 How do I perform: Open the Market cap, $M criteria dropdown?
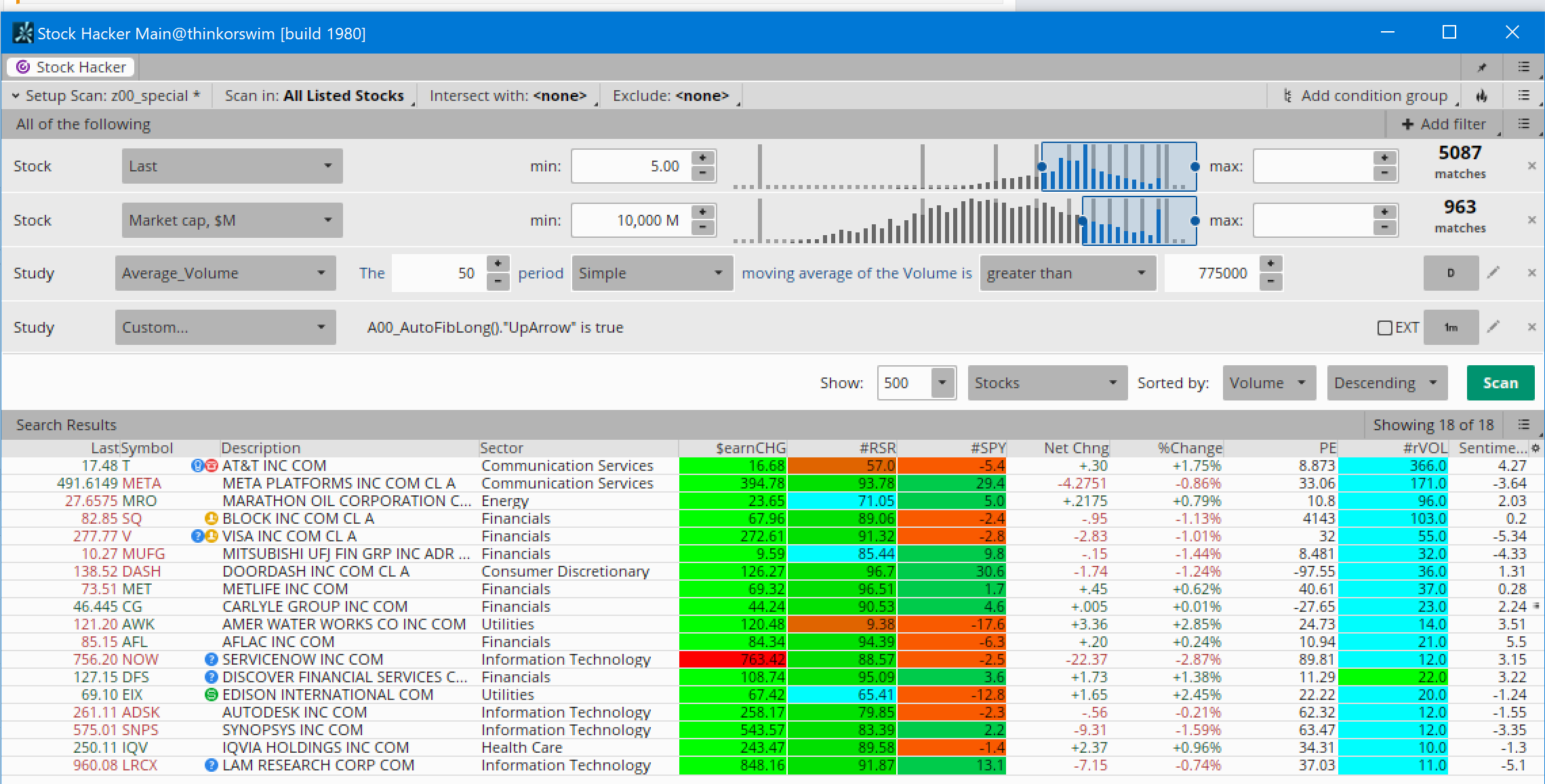233,220
